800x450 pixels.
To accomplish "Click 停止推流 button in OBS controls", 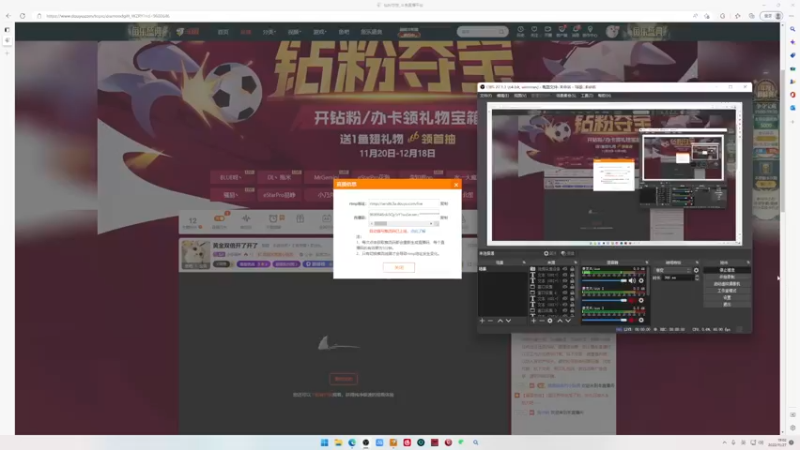I will click(x=727, y=270).
